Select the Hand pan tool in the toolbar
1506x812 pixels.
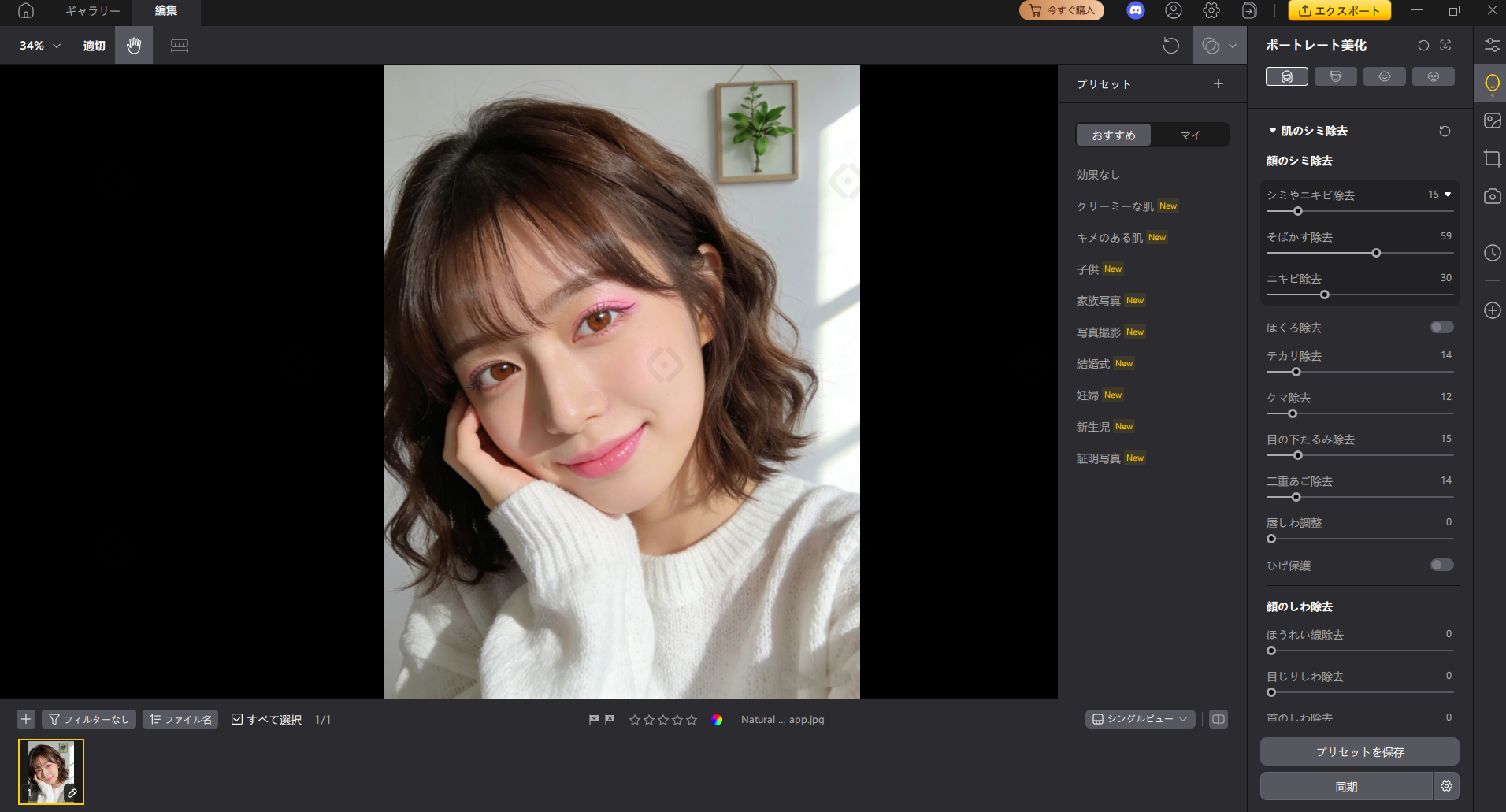click(x=133, y=45)
